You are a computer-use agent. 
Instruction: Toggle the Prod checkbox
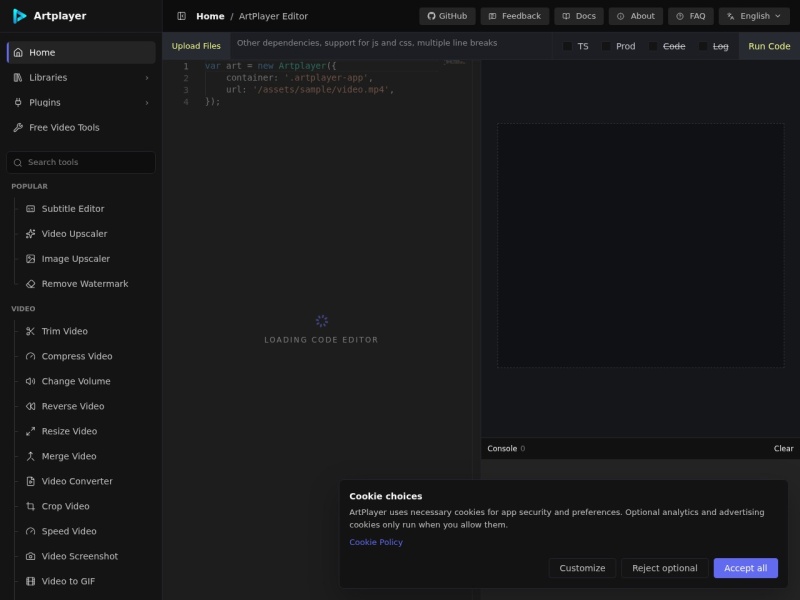click(x=606, y=46)
